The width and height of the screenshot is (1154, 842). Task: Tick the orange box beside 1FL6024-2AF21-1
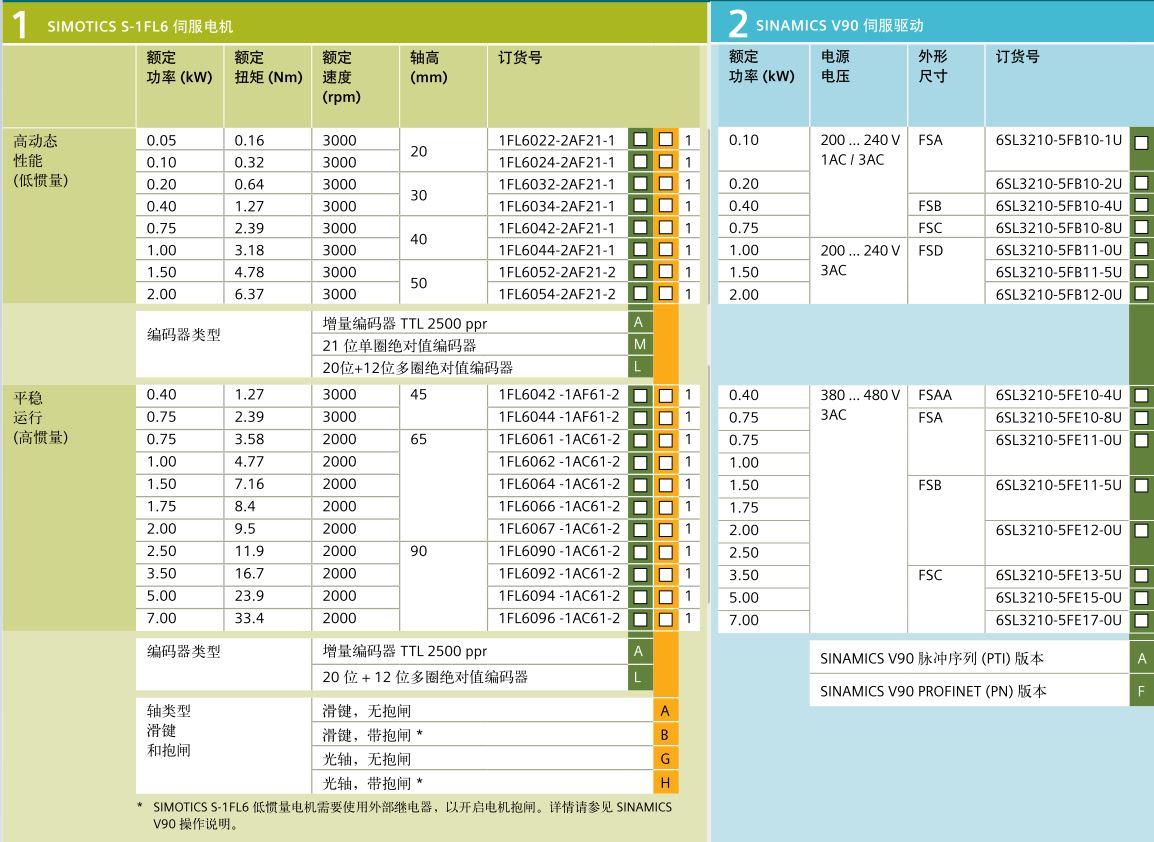[x=665, y=161]
